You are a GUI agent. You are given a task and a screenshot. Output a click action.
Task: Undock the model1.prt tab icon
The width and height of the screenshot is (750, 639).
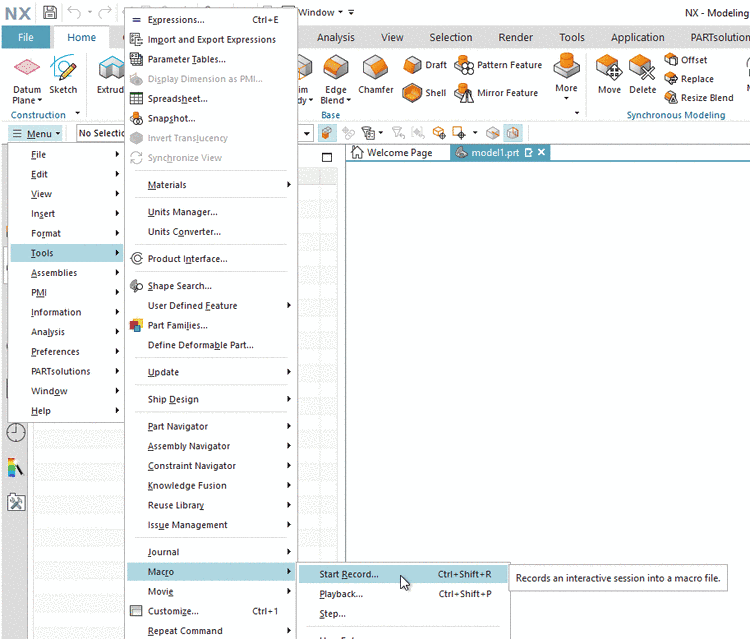529,152
